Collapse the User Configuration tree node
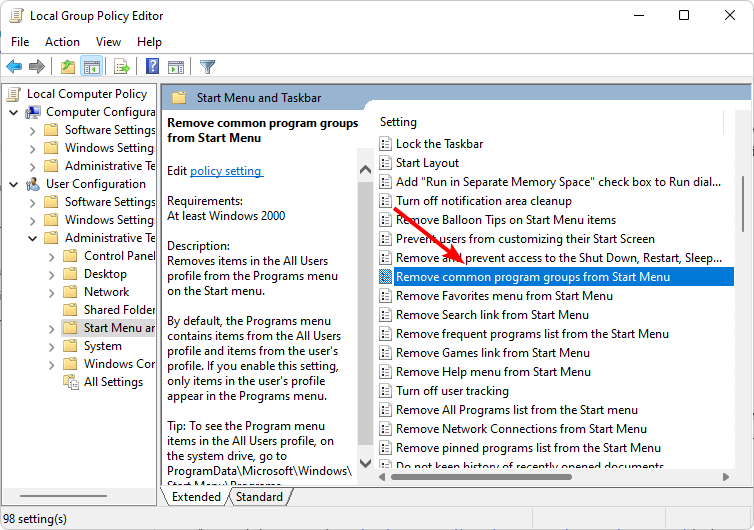Screen dimensions: 754x530 click(x=14, y=184)
